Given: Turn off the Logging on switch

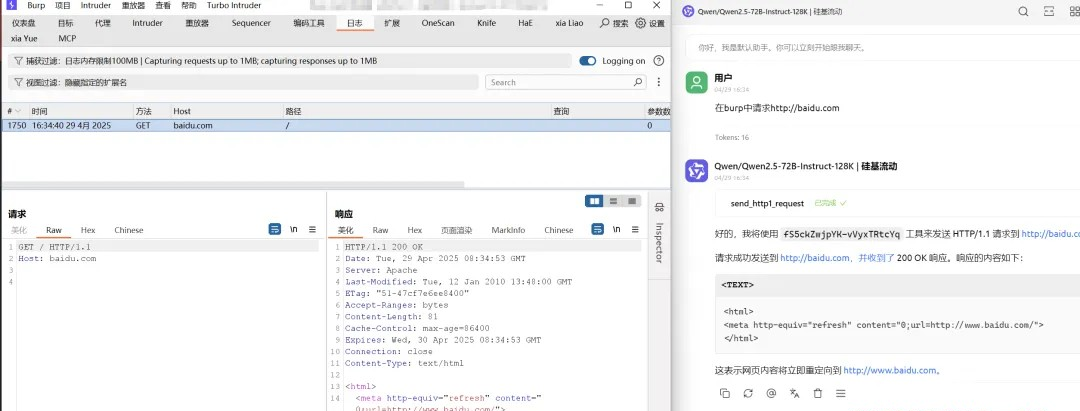Looking at the screenshot, I should point(588,61).
